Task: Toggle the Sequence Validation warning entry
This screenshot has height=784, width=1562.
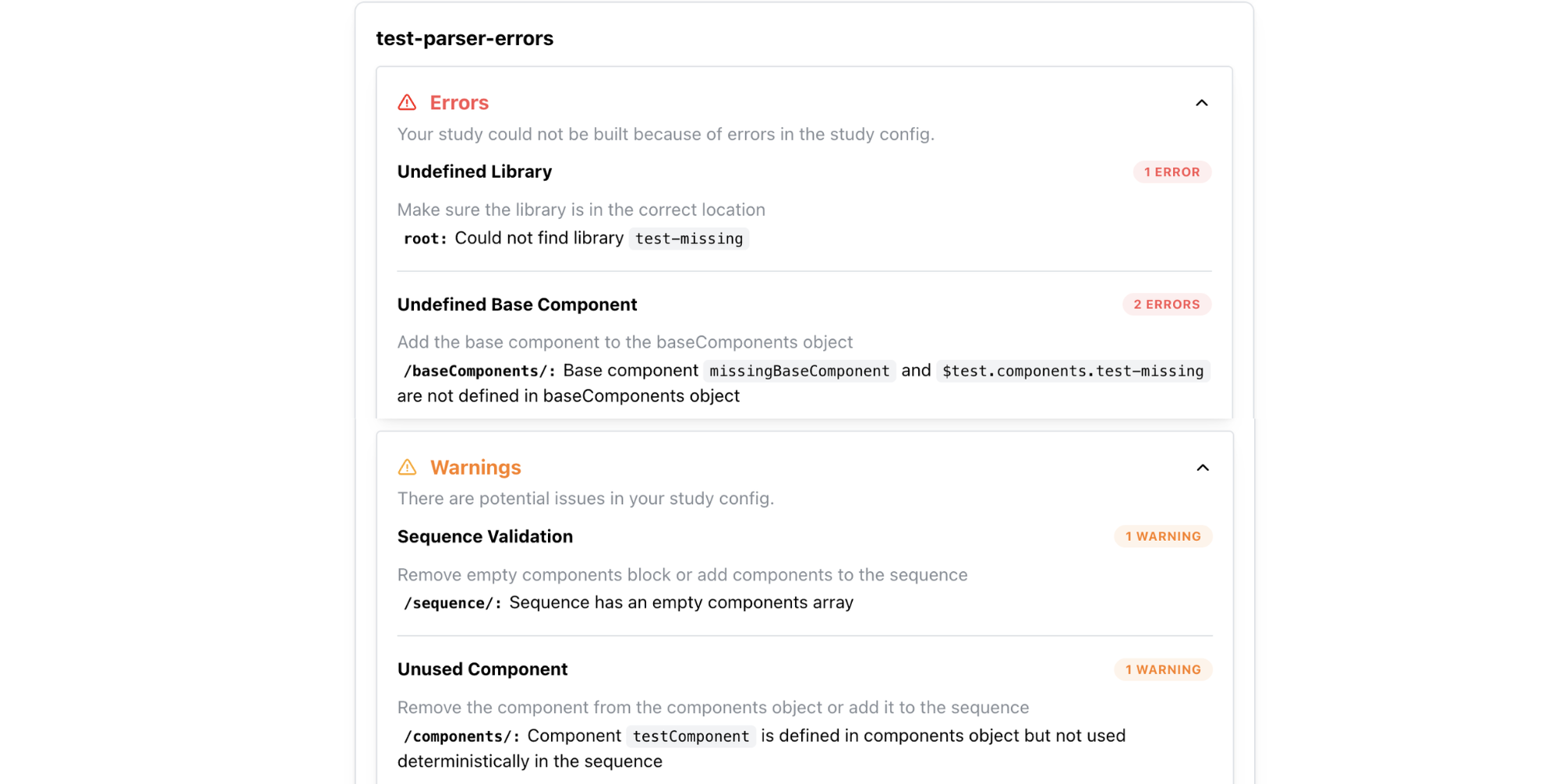Action: coord(485,536)
